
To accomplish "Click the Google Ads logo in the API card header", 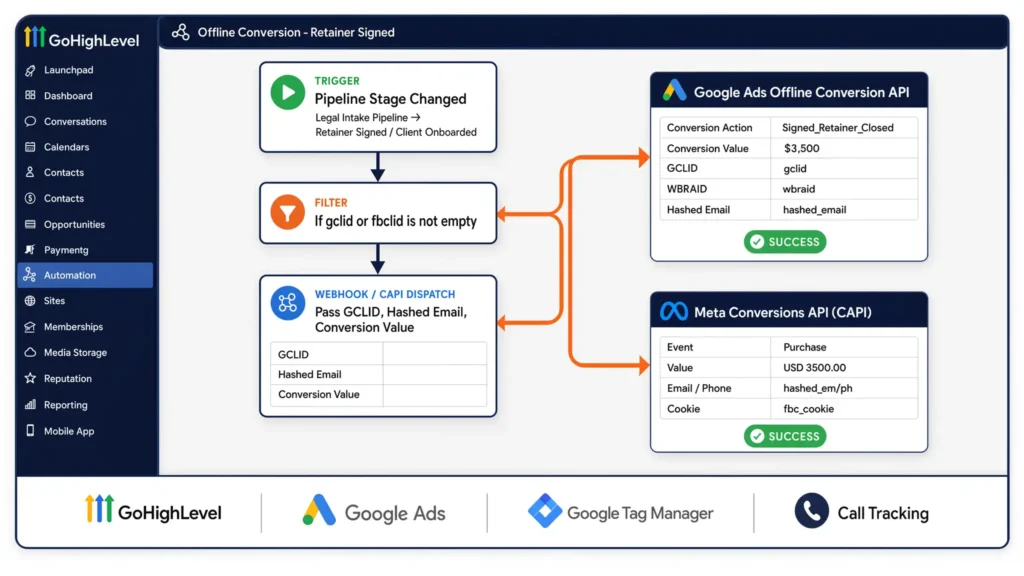I will [675, 91].
